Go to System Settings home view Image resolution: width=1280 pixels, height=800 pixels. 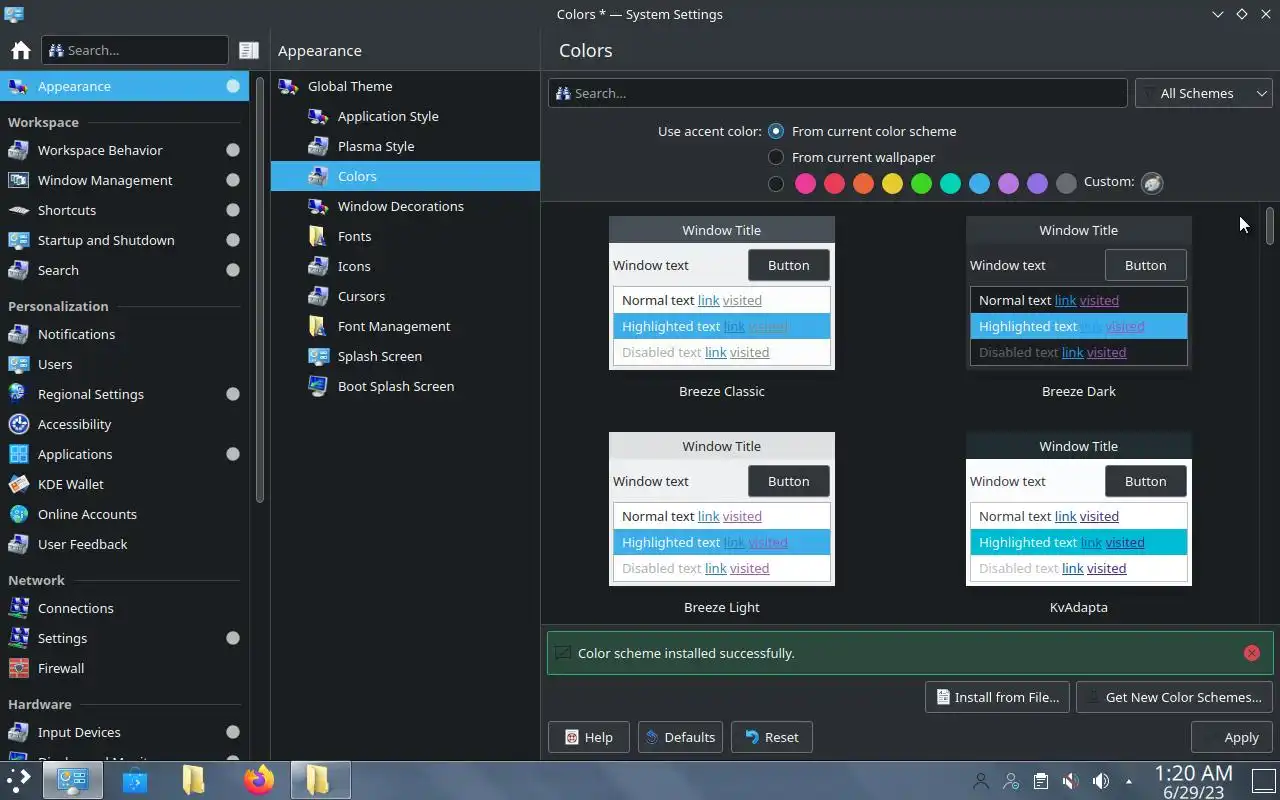tap(20, 50)
